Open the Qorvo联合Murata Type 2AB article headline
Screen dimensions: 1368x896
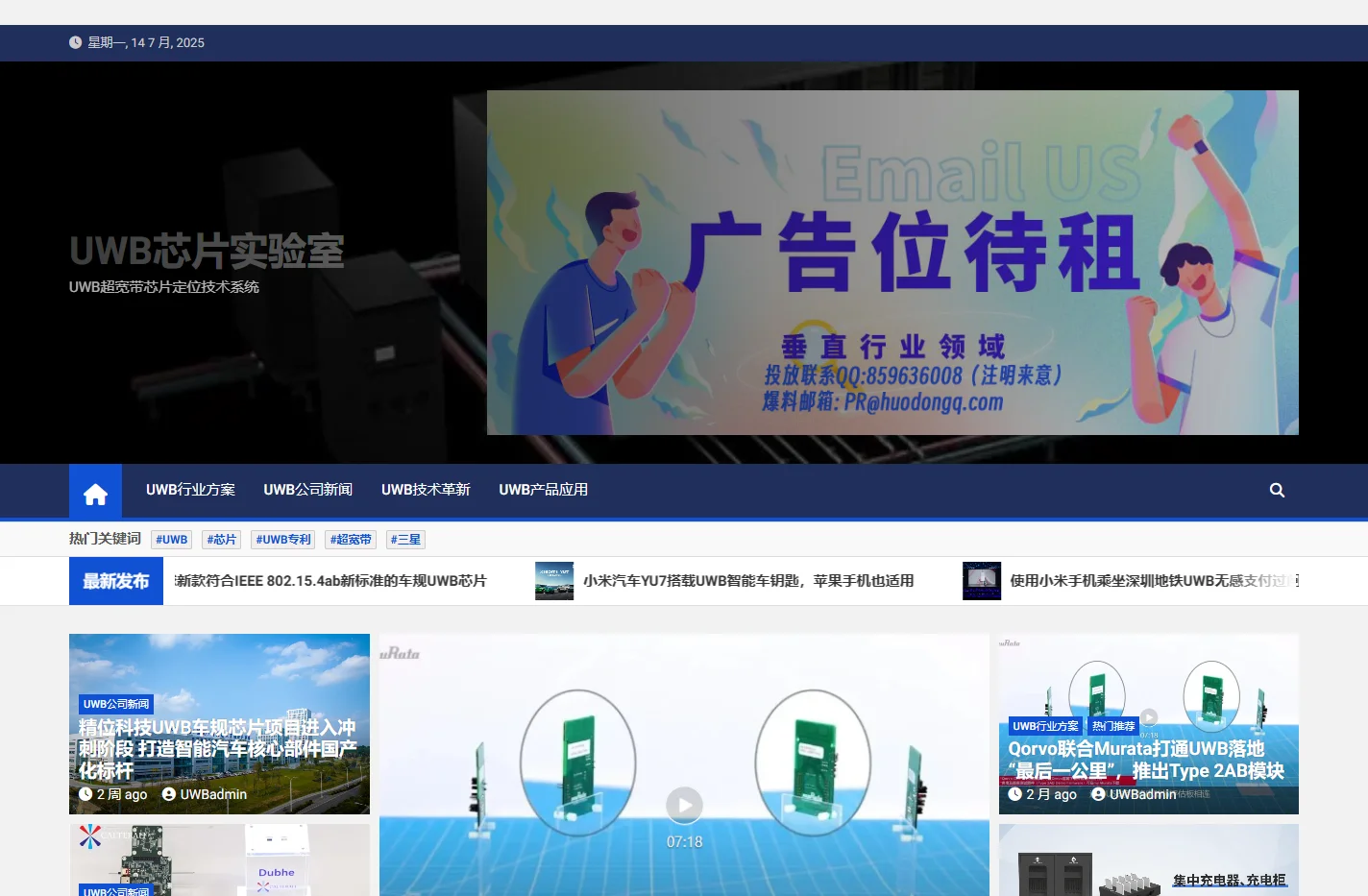(1146, 760)
